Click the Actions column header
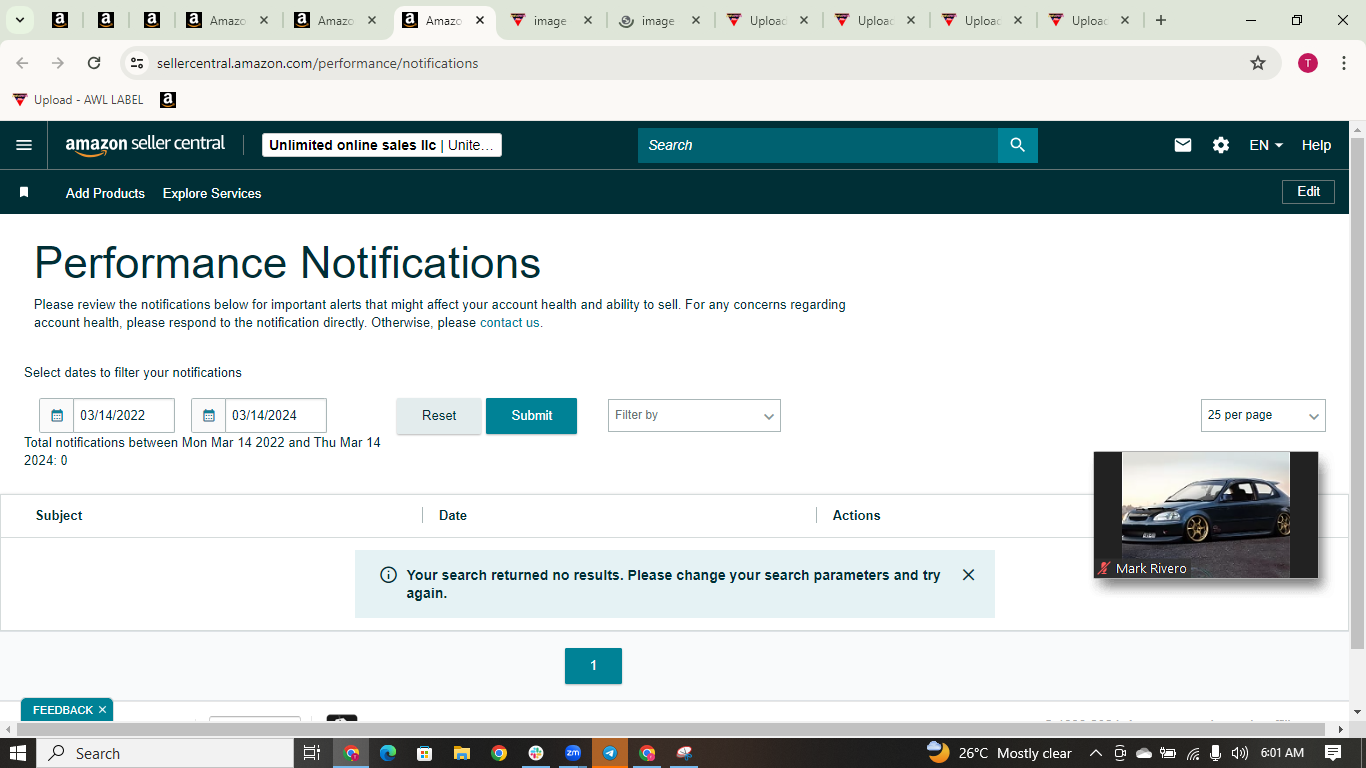Screen dimensions: 1366x768 pyautogui.click(x=857, y=516)
